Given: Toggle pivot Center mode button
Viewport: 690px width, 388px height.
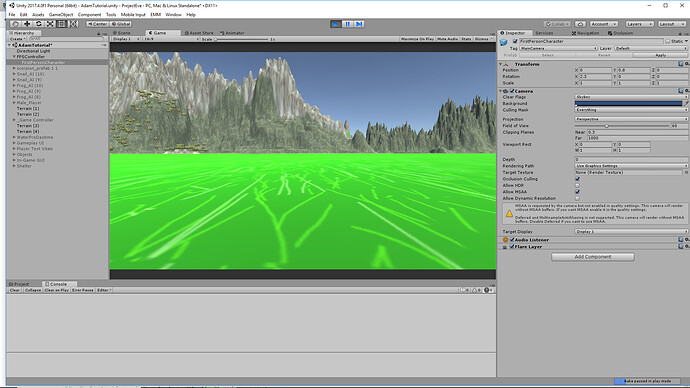Looking at the screenshot, I should click(97, 24).
